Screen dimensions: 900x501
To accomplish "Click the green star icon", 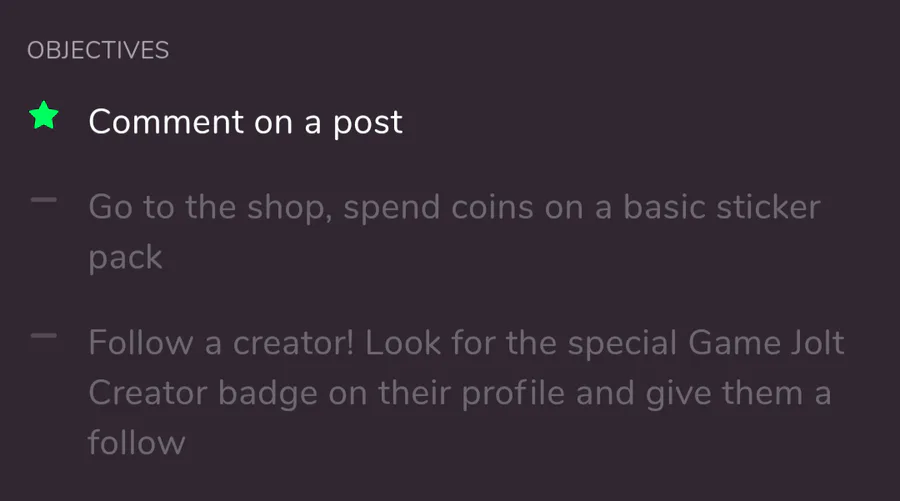I will point(43,118).
